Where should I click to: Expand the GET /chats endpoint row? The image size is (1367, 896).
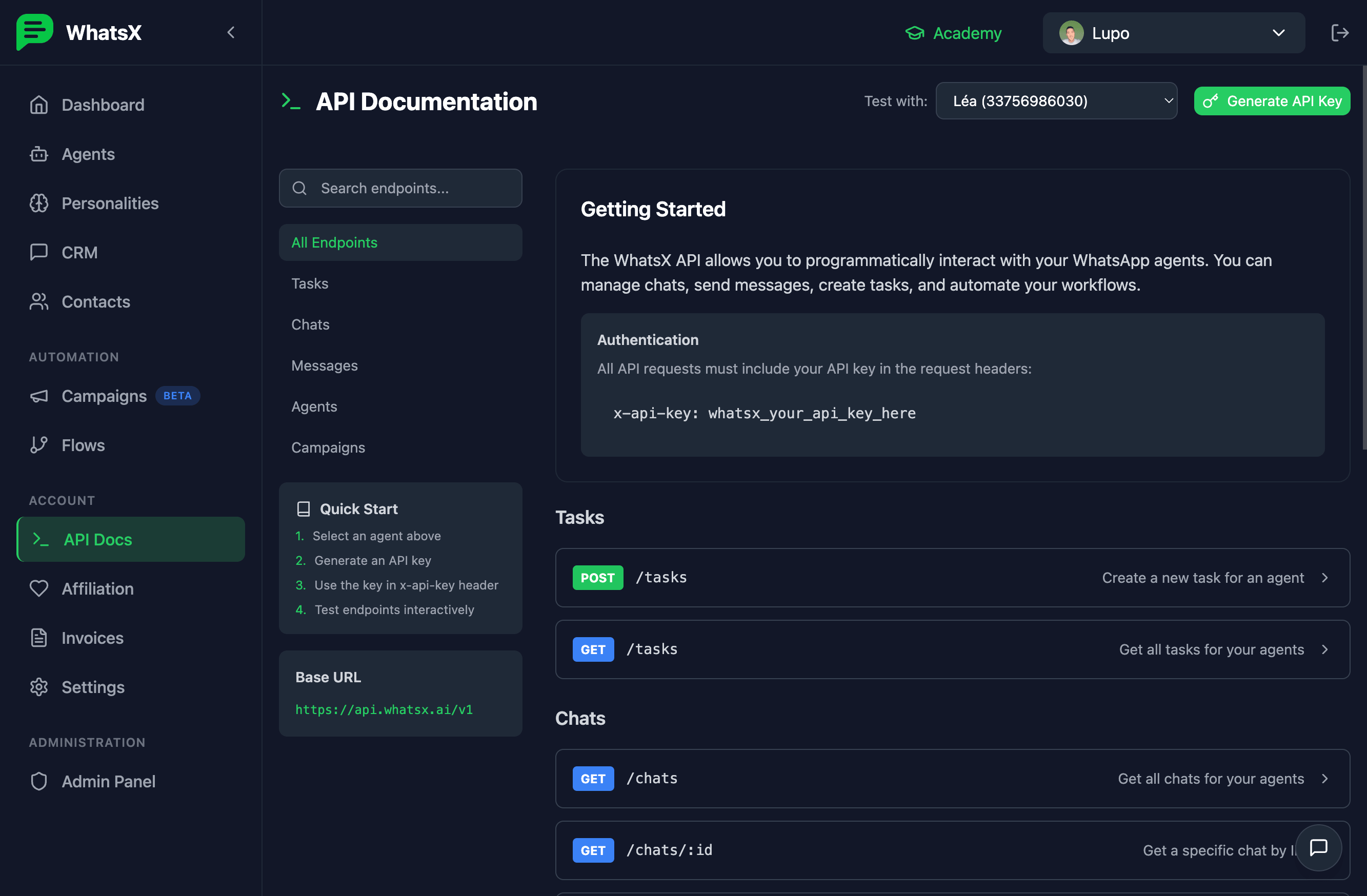(952, 778)
